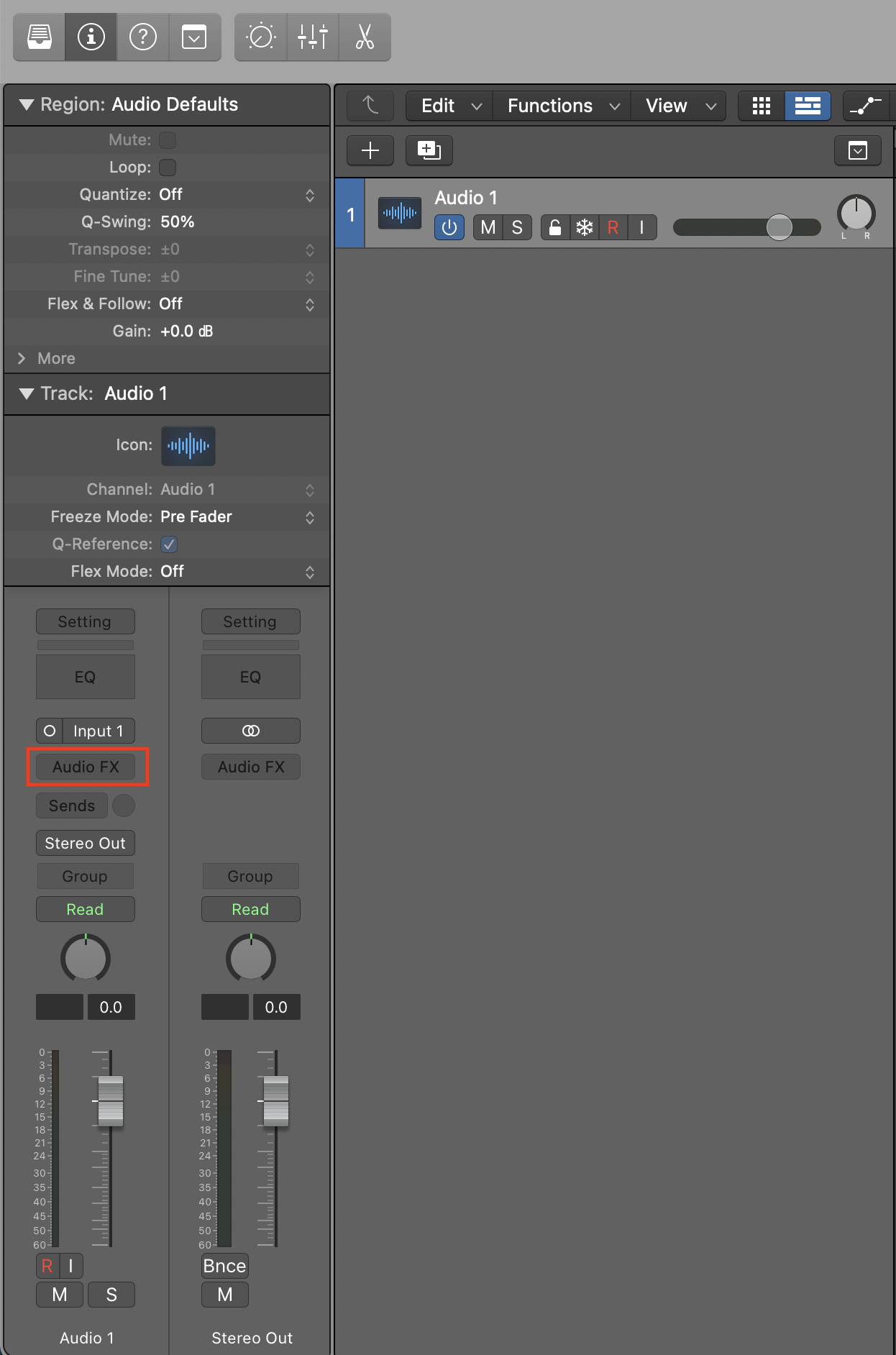Click the track Icon picker in inspector

coord(188,446)
